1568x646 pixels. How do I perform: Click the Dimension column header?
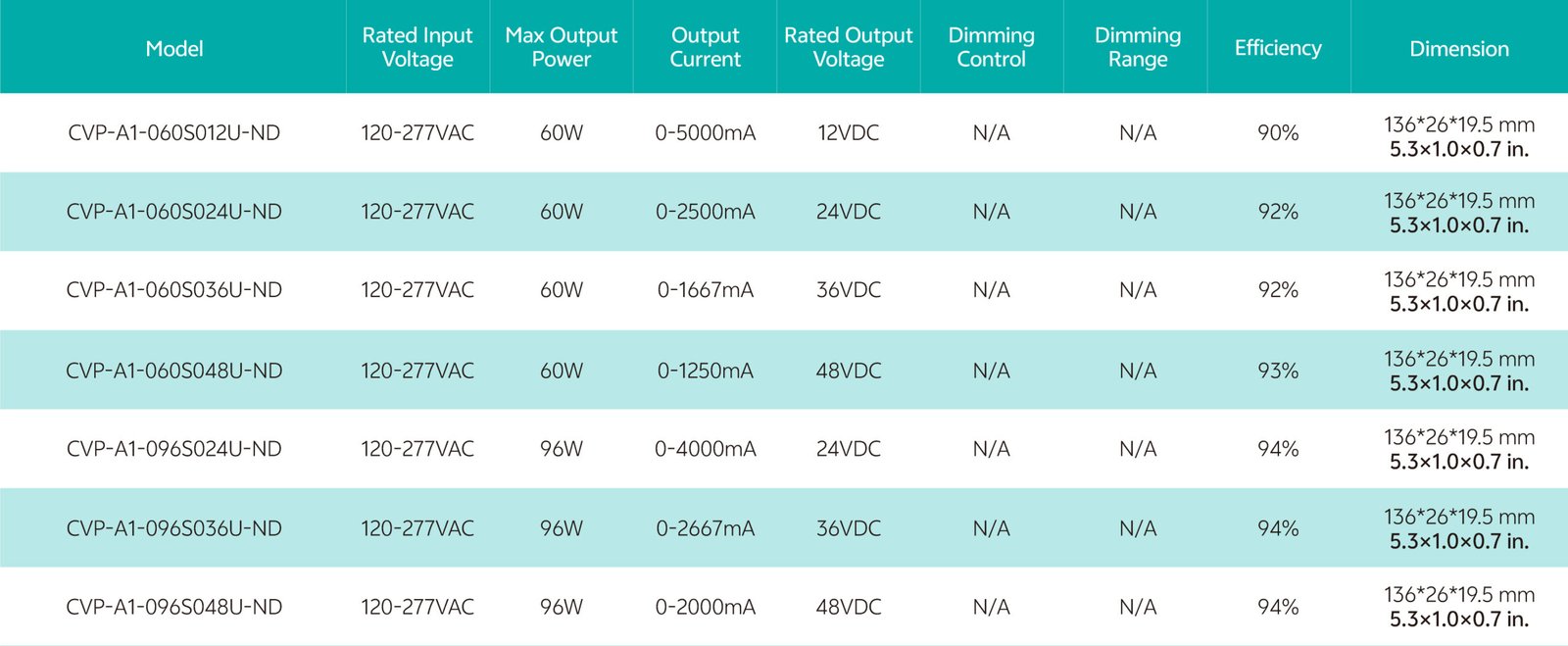(1458, 48)
